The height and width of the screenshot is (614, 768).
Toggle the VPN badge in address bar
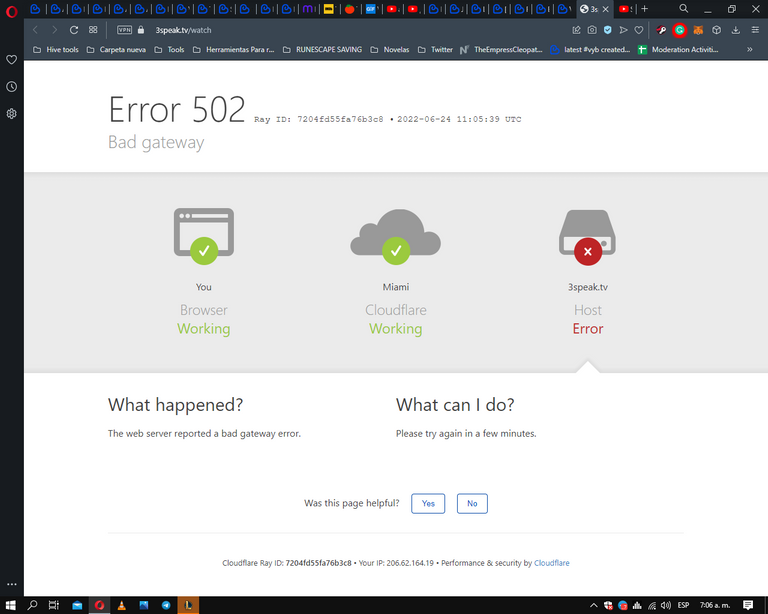point(124,30)
